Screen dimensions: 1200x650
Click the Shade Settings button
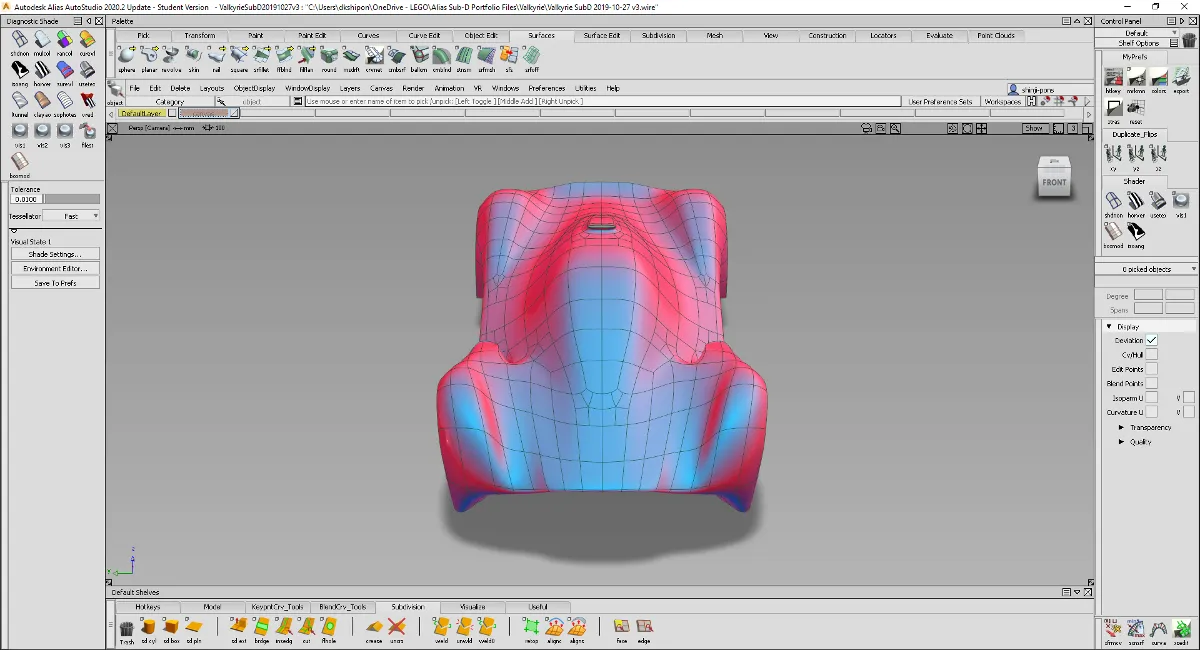pos(56,254)
